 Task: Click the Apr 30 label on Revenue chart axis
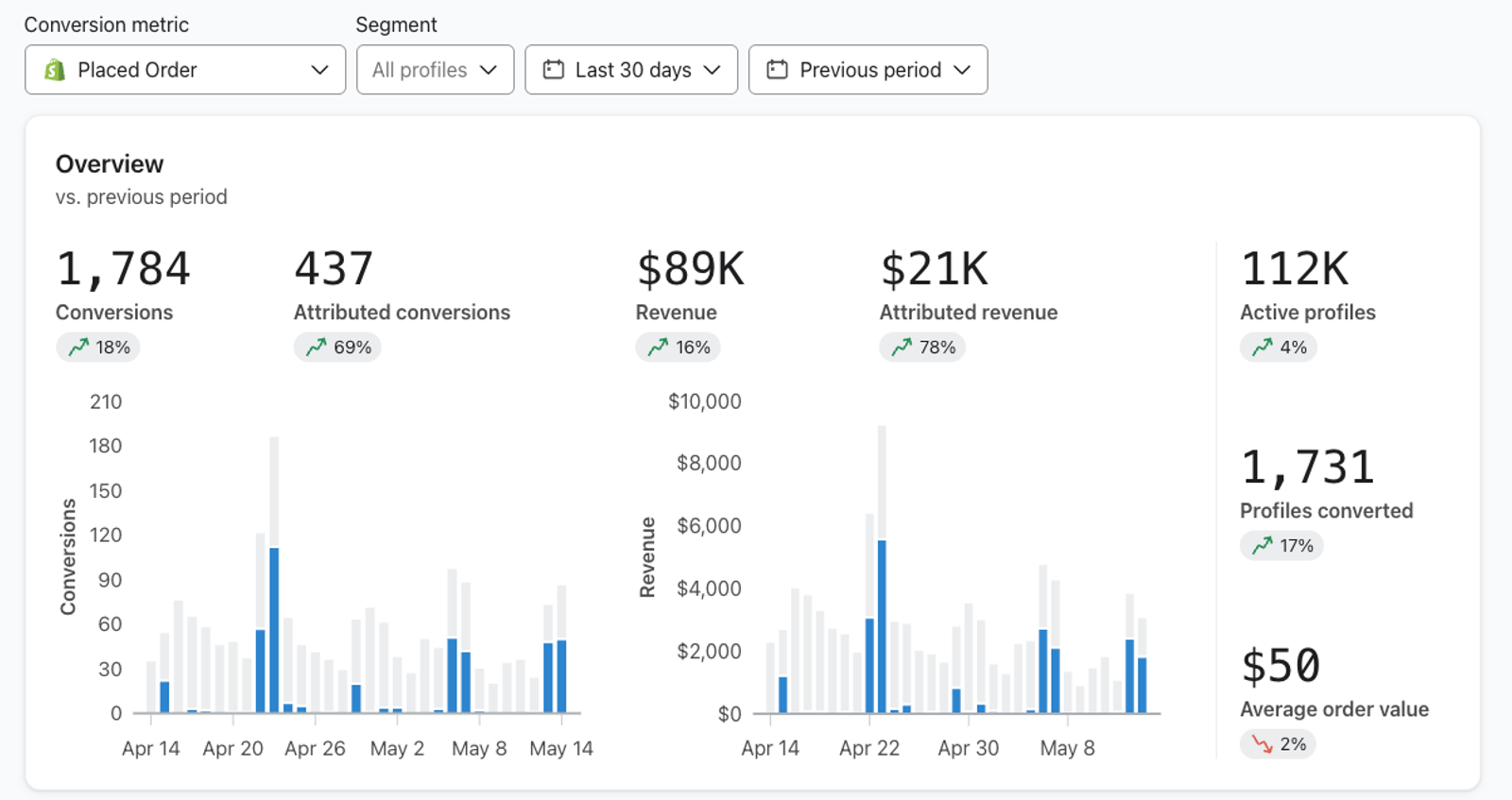point(968,749)
